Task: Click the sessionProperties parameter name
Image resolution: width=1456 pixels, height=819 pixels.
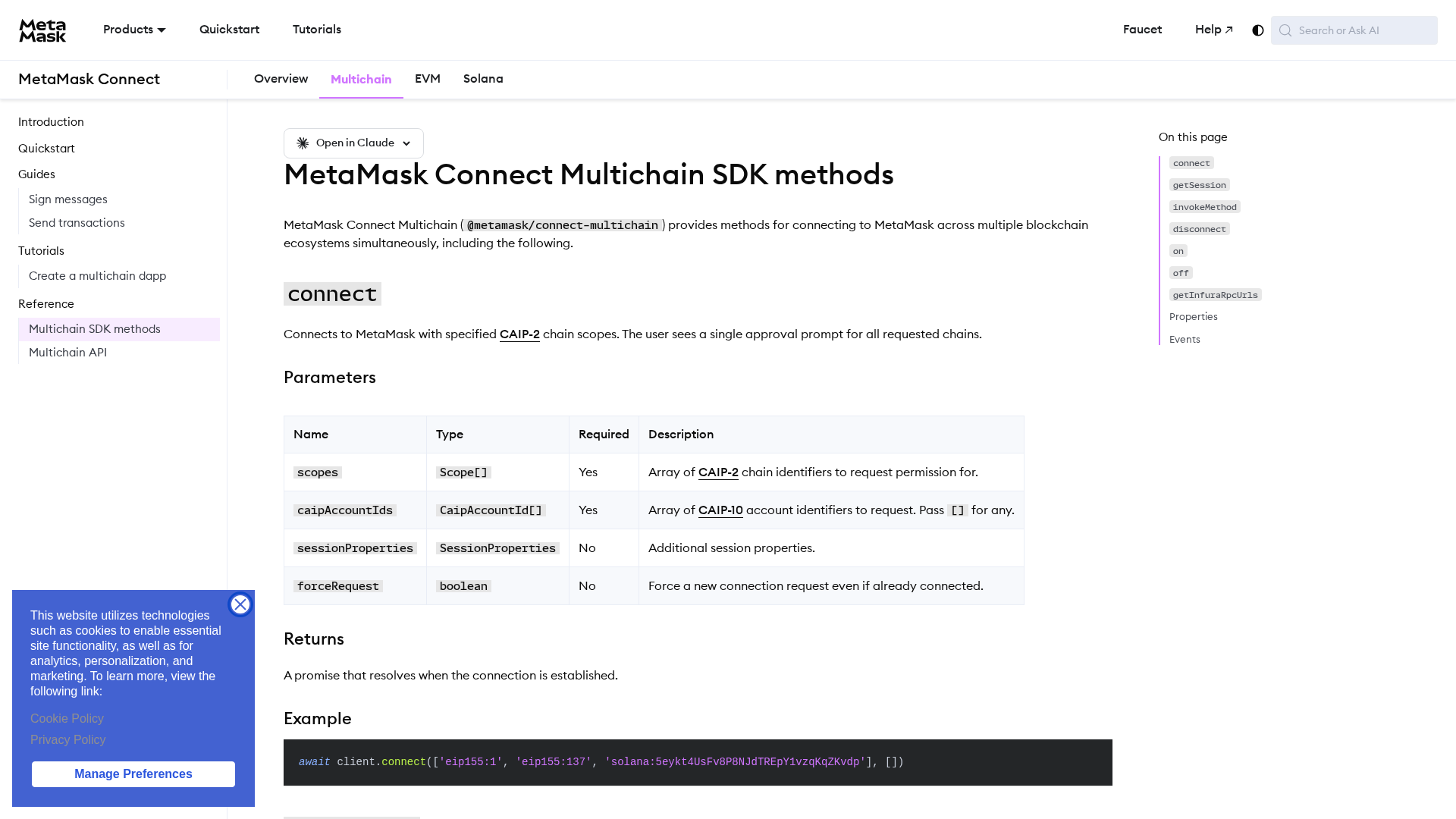Action: 355,548
